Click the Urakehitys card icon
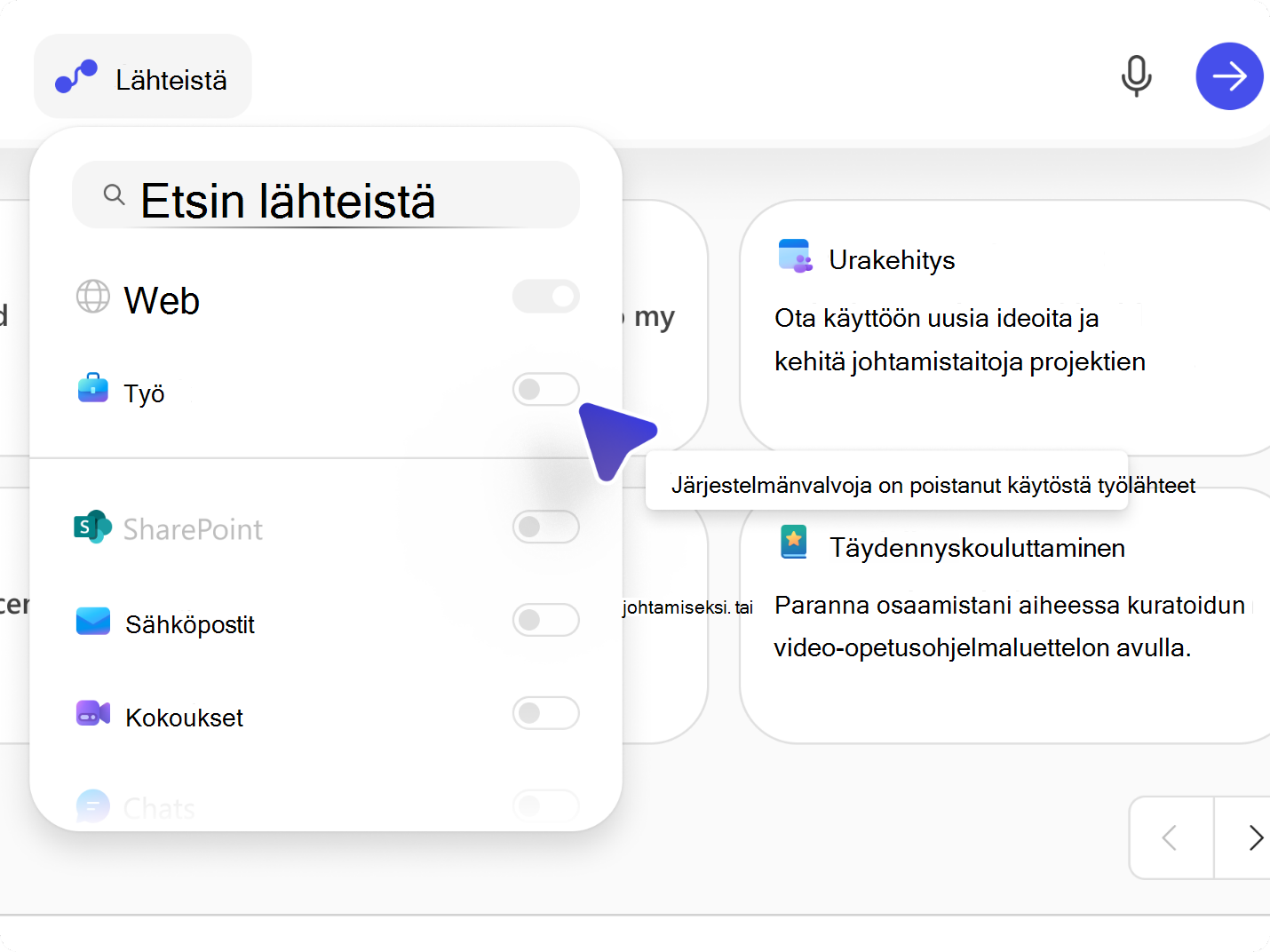 (x=795, y=256)
